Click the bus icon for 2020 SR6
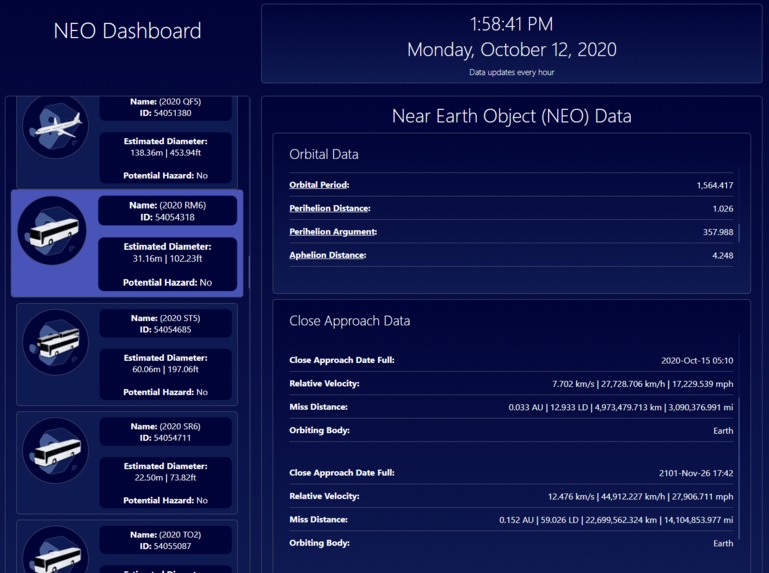Screen dimensions: 769x573 tap(55, 450)
